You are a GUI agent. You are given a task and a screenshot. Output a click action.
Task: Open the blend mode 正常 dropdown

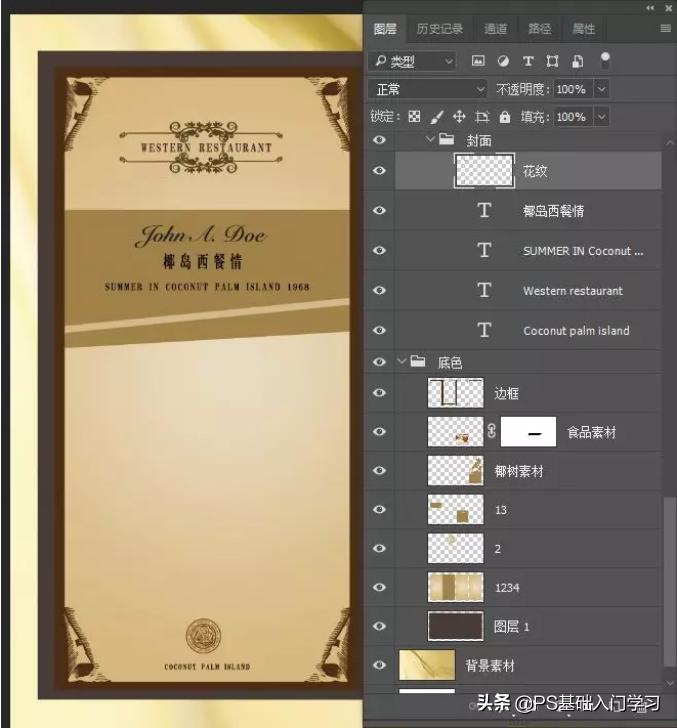pyautogui.click(x=428, y=89)
